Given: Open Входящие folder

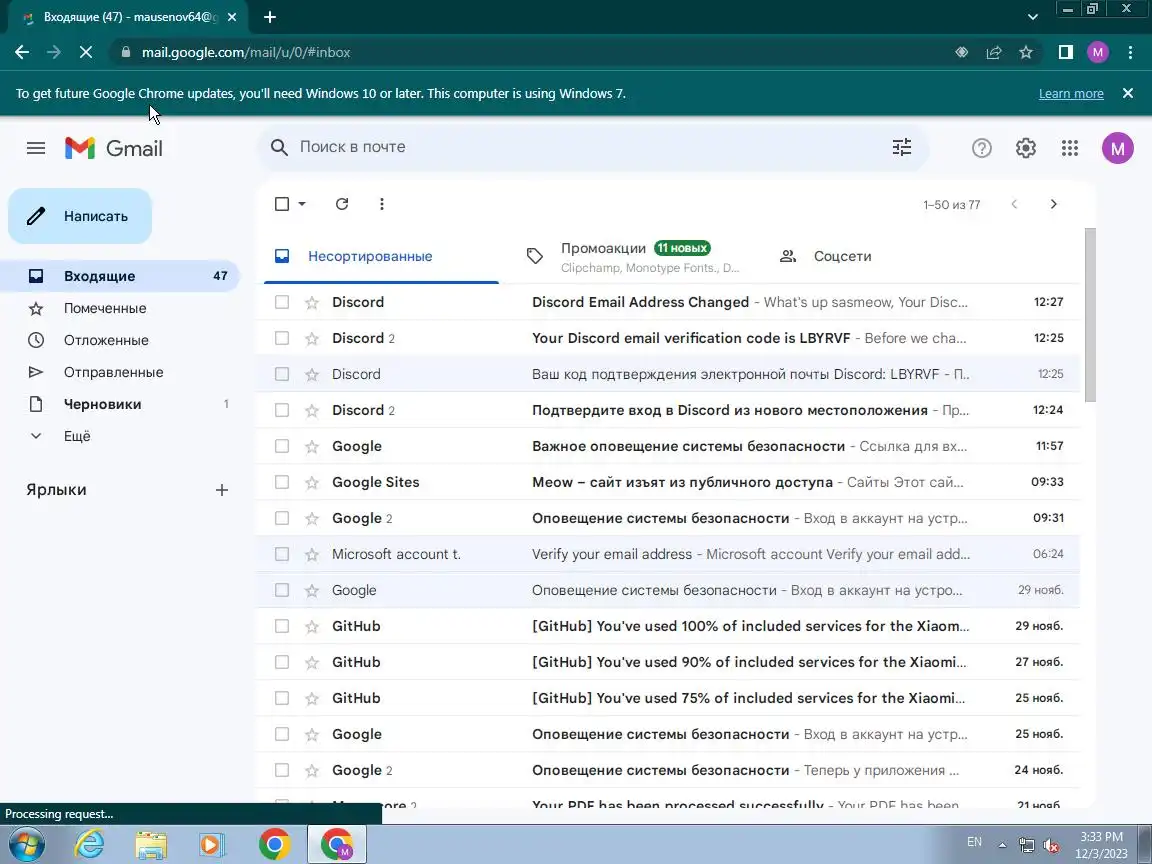Looking at the screenshot, I should [120, 276].
